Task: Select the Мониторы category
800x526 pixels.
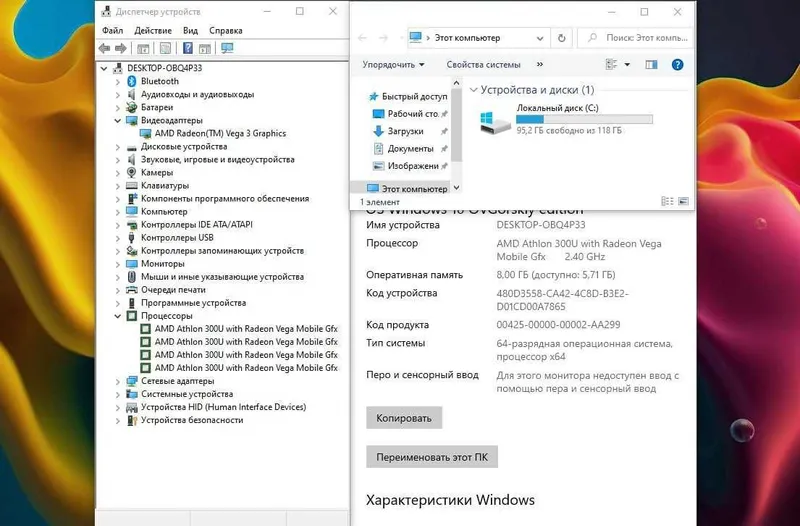Action: 162,264
